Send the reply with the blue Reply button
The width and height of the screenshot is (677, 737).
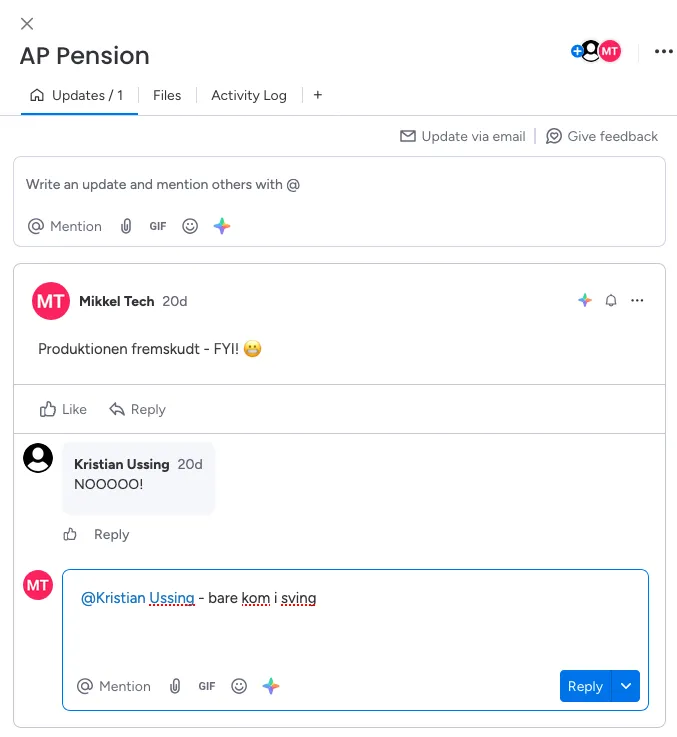coord(585,686)
